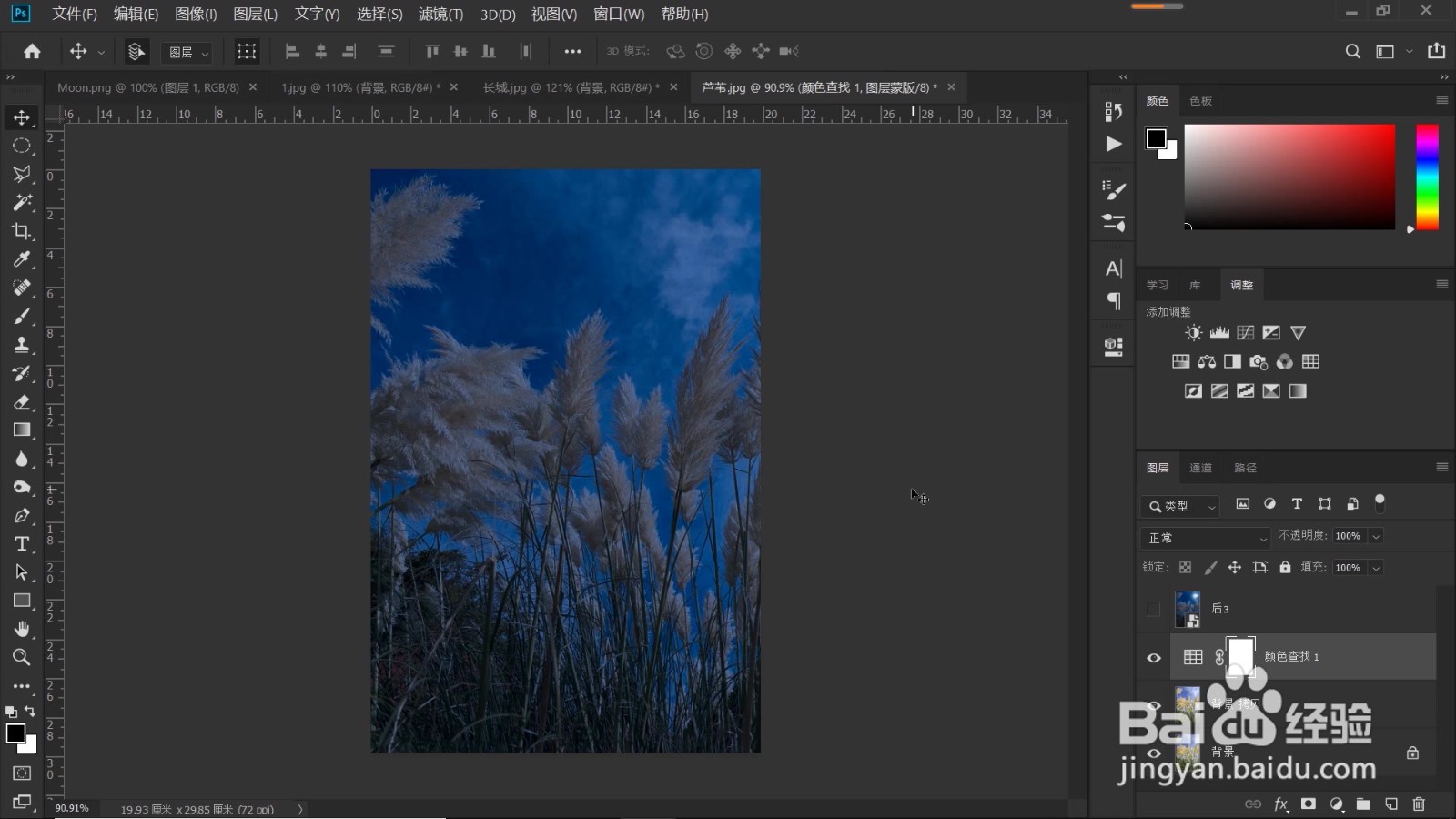Select the 颜色查找 1 layer mask thumbnail
1456x819 pixels.
pos(1240,657)
